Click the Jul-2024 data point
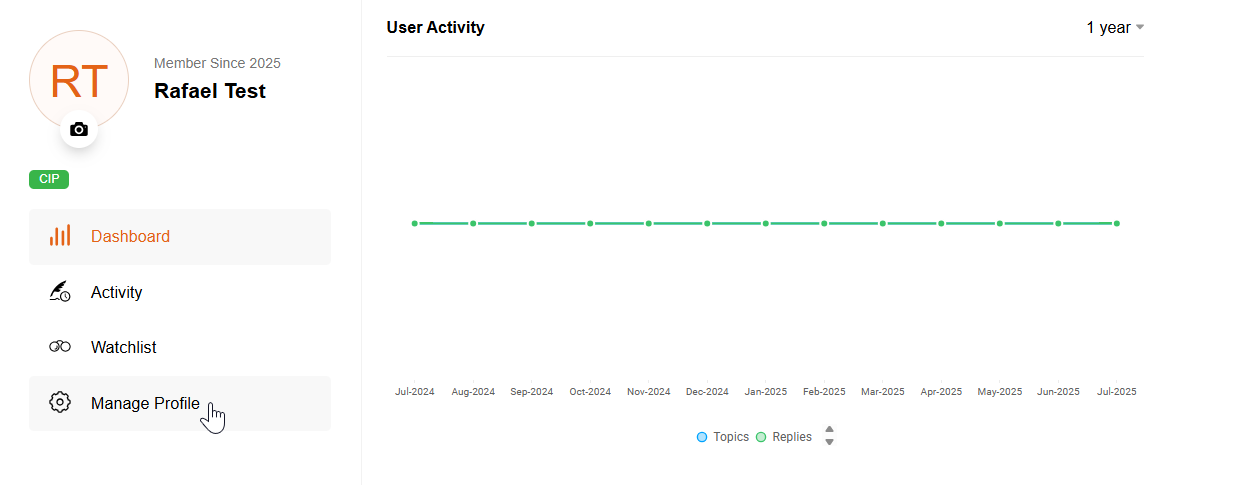Screen dimensions: 1240x485 coord(415,223)
